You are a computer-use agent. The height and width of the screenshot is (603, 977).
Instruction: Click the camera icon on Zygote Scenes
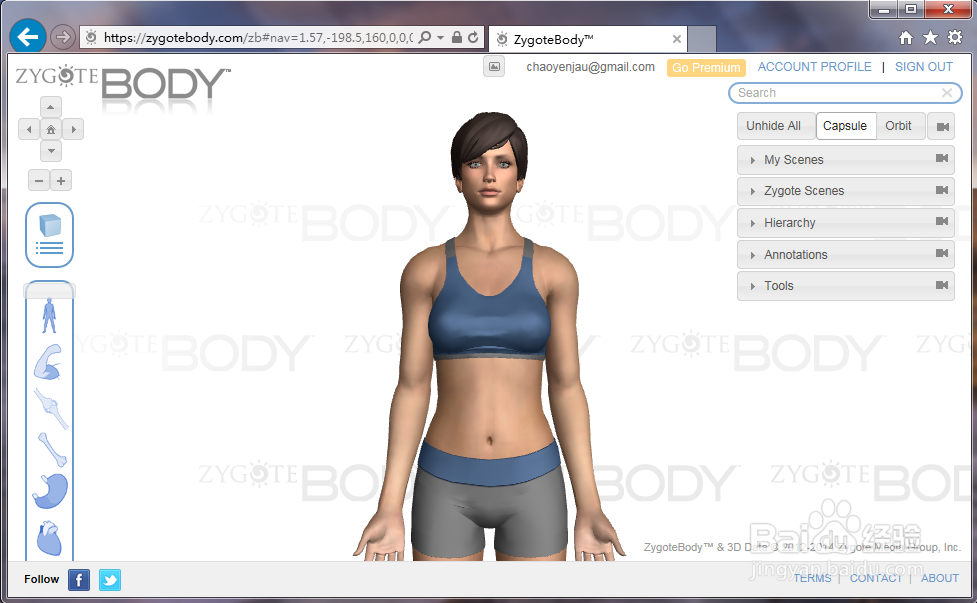[941, 190]
